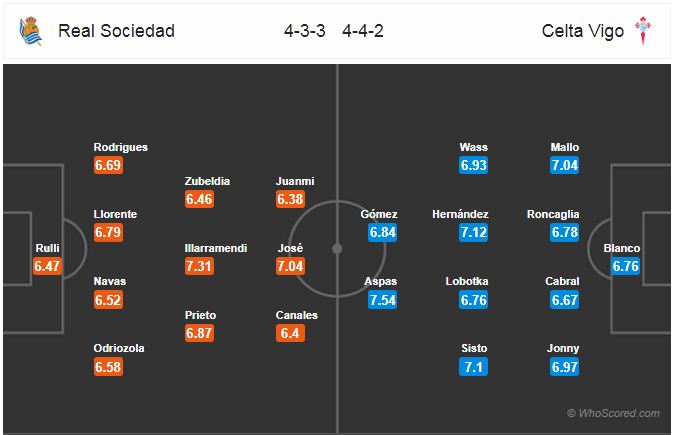This screenshot has height=435, width=673.
Task: Click the 4-4-2 formation label
Action: click(x=363, y=31)
